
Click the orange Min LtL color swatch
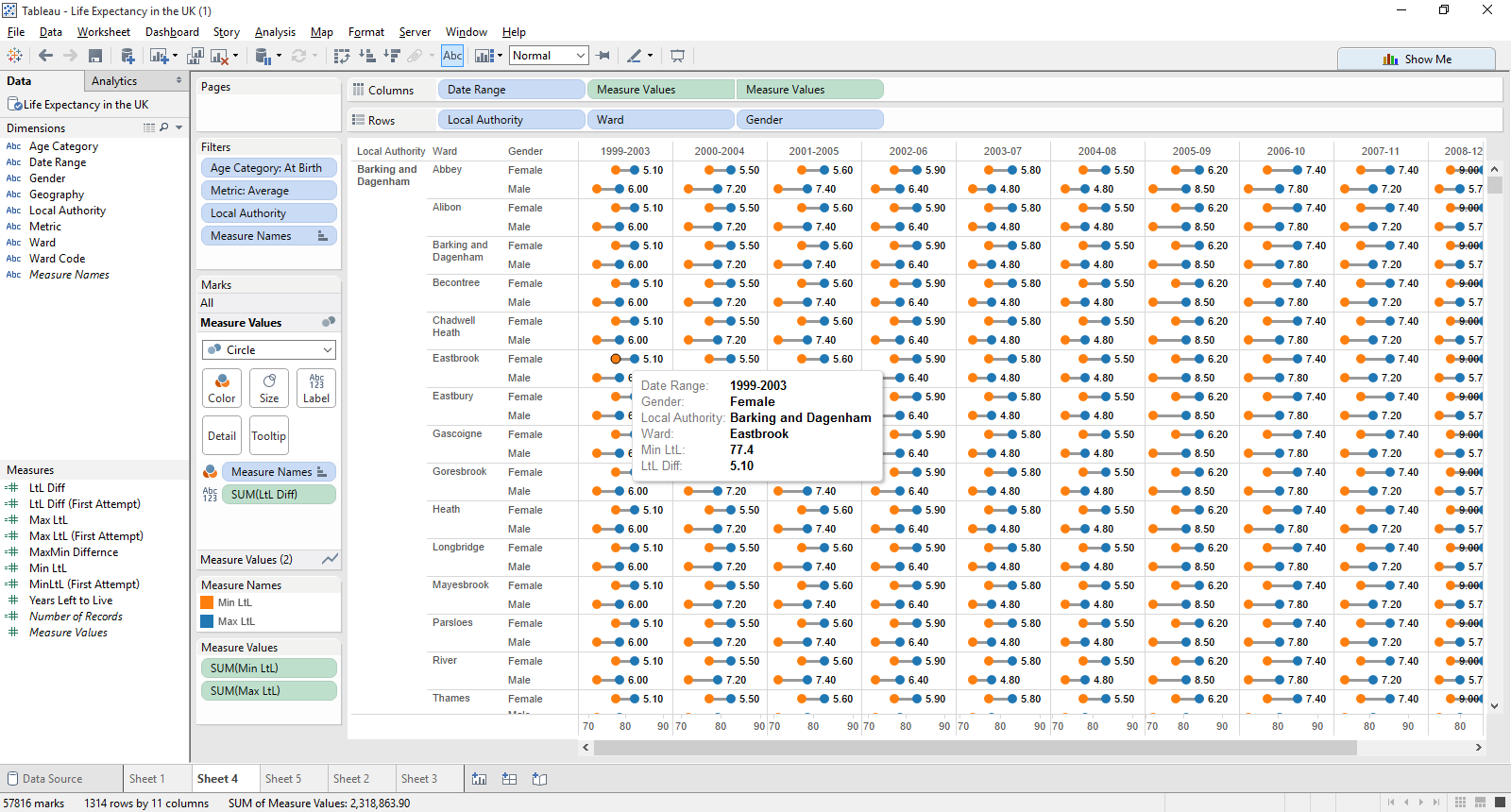pyautogui.click(x=207, y=602)
